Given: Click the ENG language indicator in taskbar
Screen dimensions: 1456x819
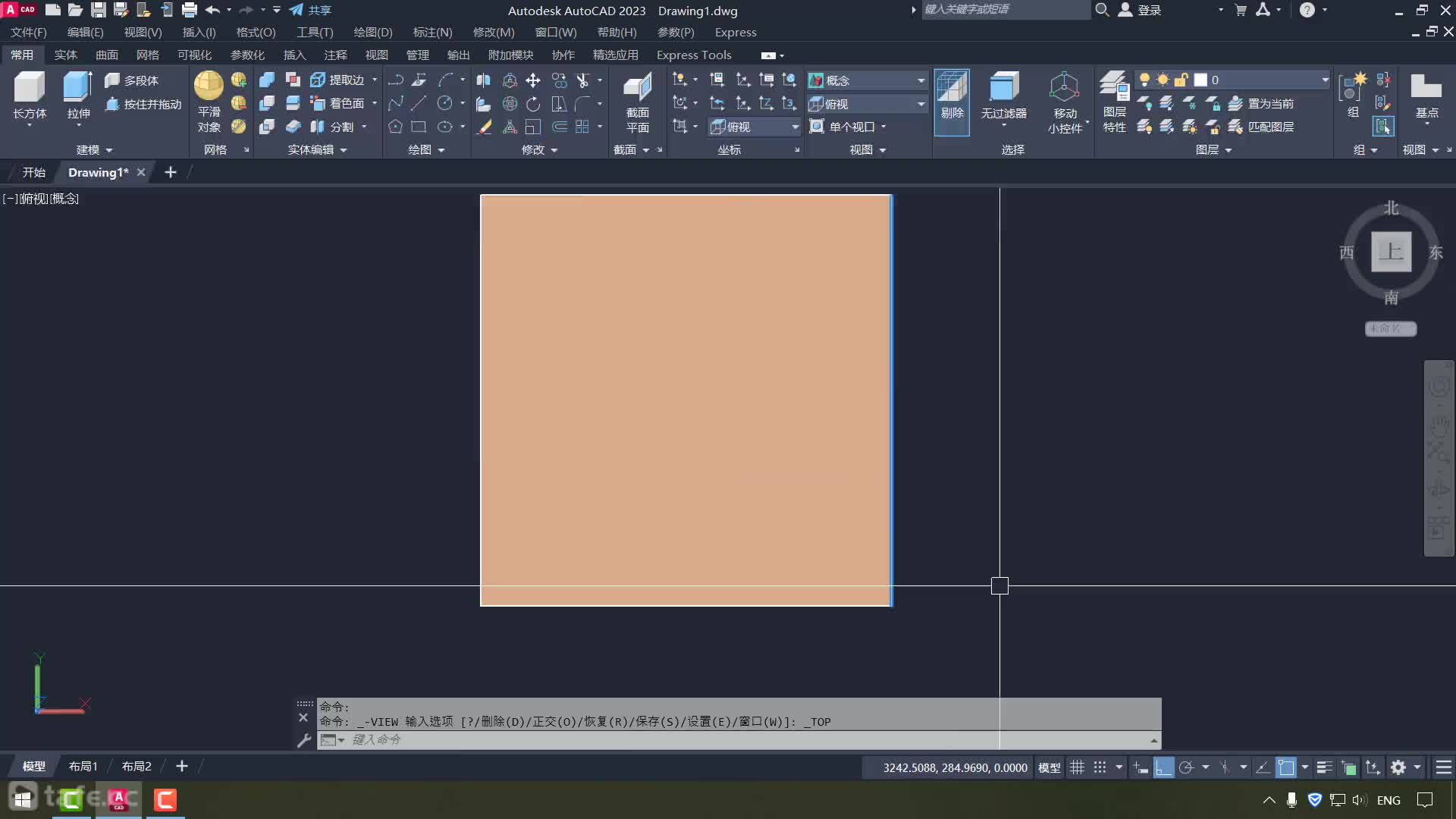Looking at the screenshot, I should pyautogui.click(x=1389, y=800).
